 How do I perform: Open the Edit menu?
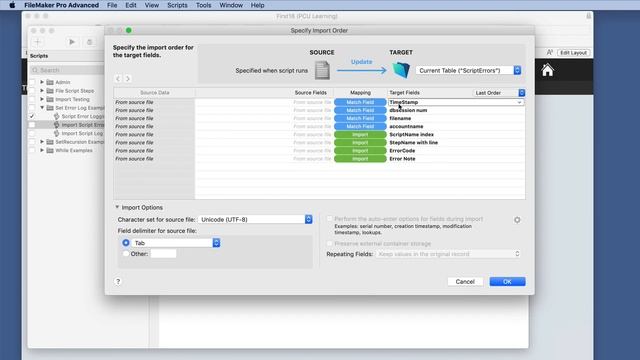coord(131,5)
